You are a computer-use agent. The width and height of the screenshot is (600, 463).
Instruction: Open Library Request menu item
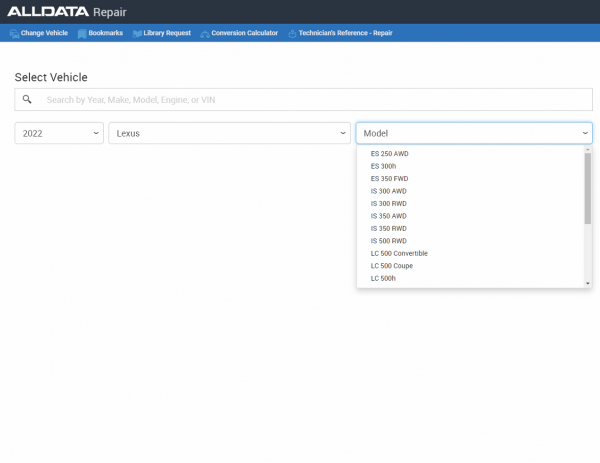tap(161, 33)
